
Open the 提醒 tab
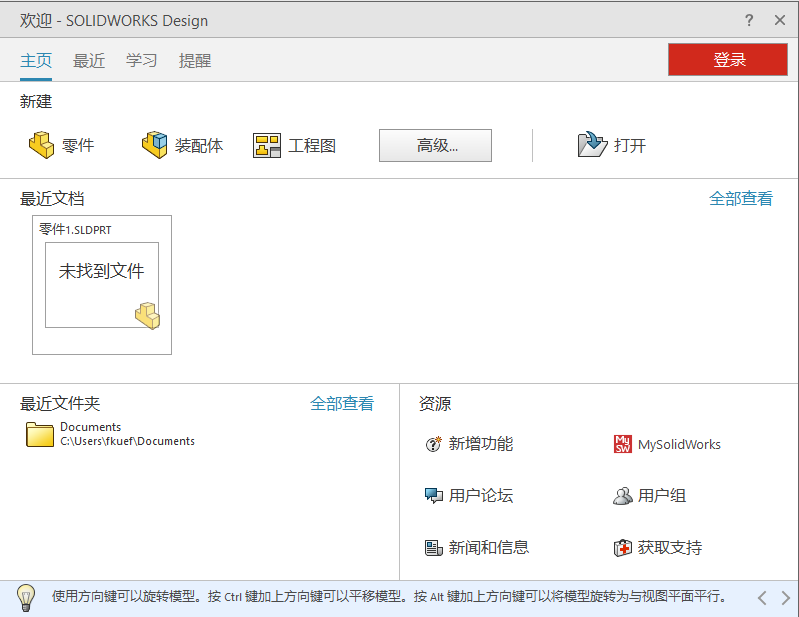click(195, 61)
